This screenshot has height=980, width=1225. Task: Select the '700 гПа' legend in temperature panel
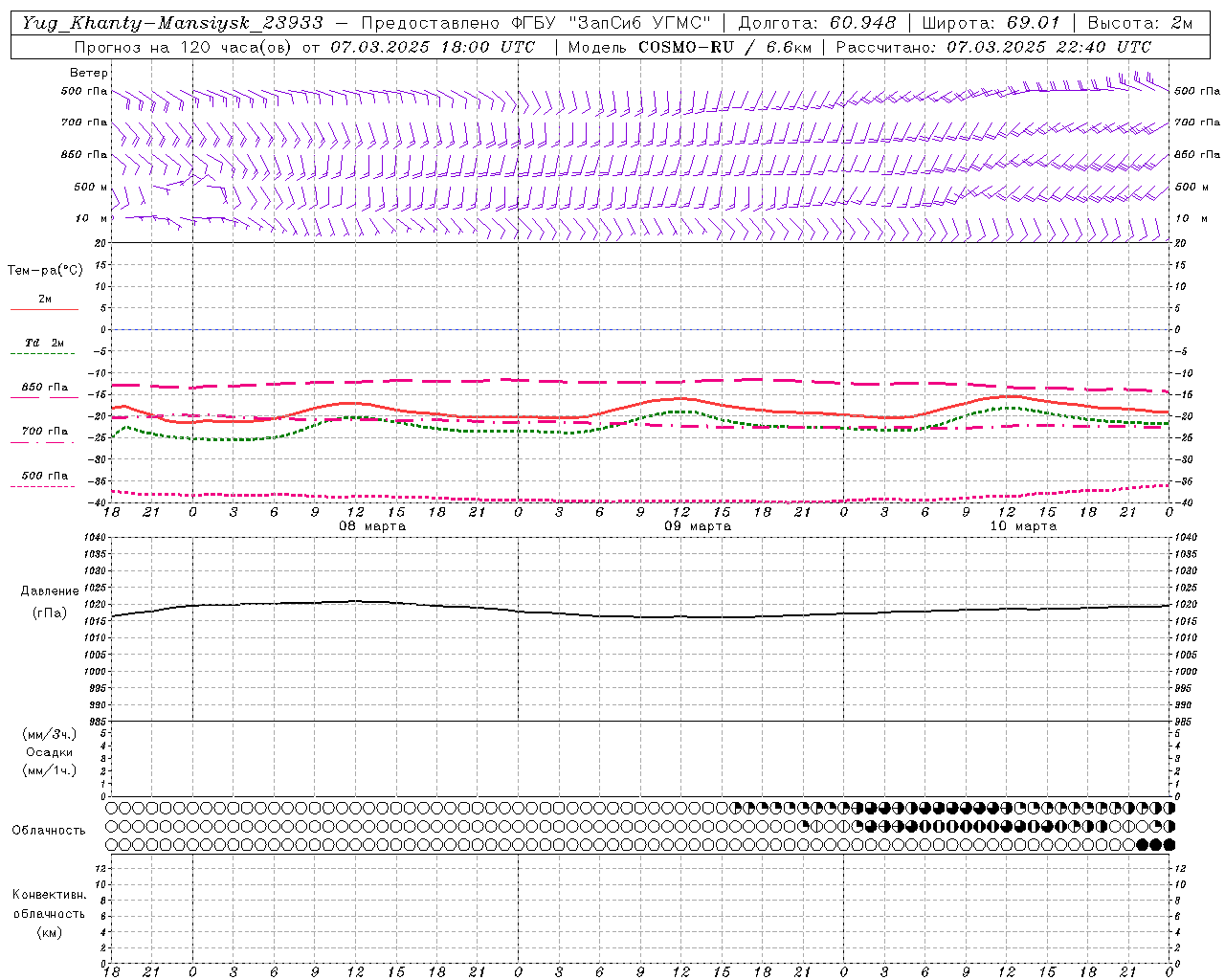coord(45,432)
